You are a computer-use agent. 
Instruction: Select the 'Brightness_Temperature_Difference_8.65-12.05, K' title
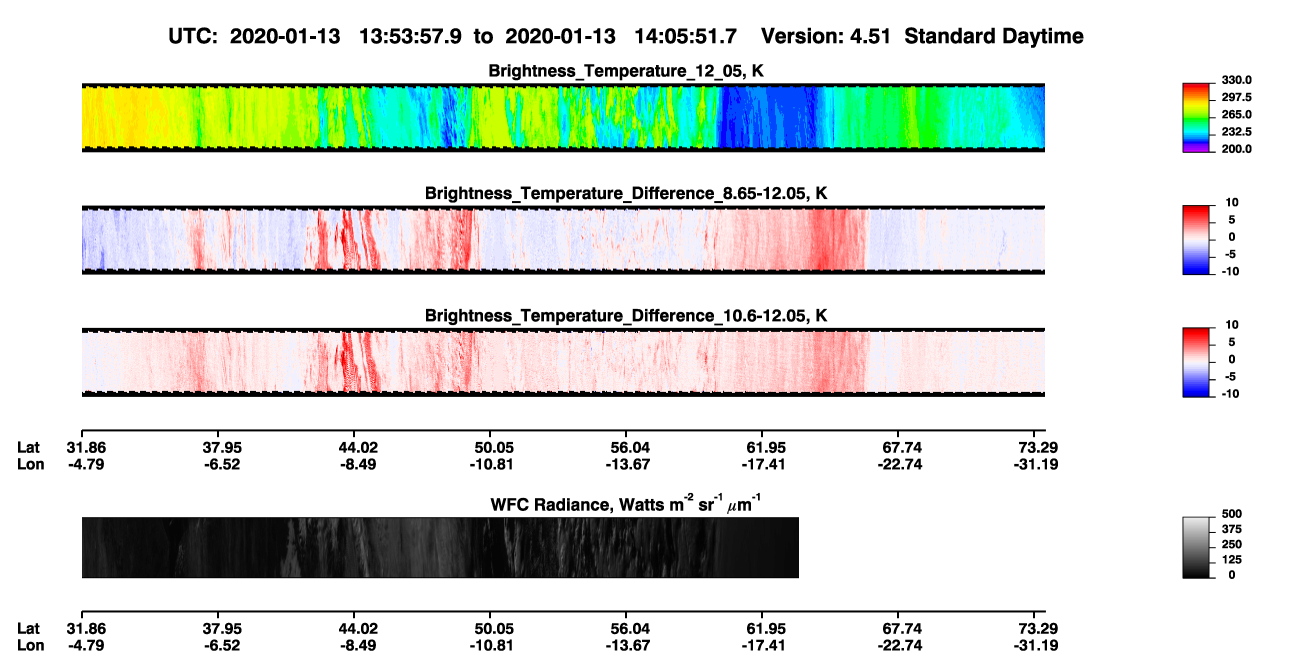626,193
